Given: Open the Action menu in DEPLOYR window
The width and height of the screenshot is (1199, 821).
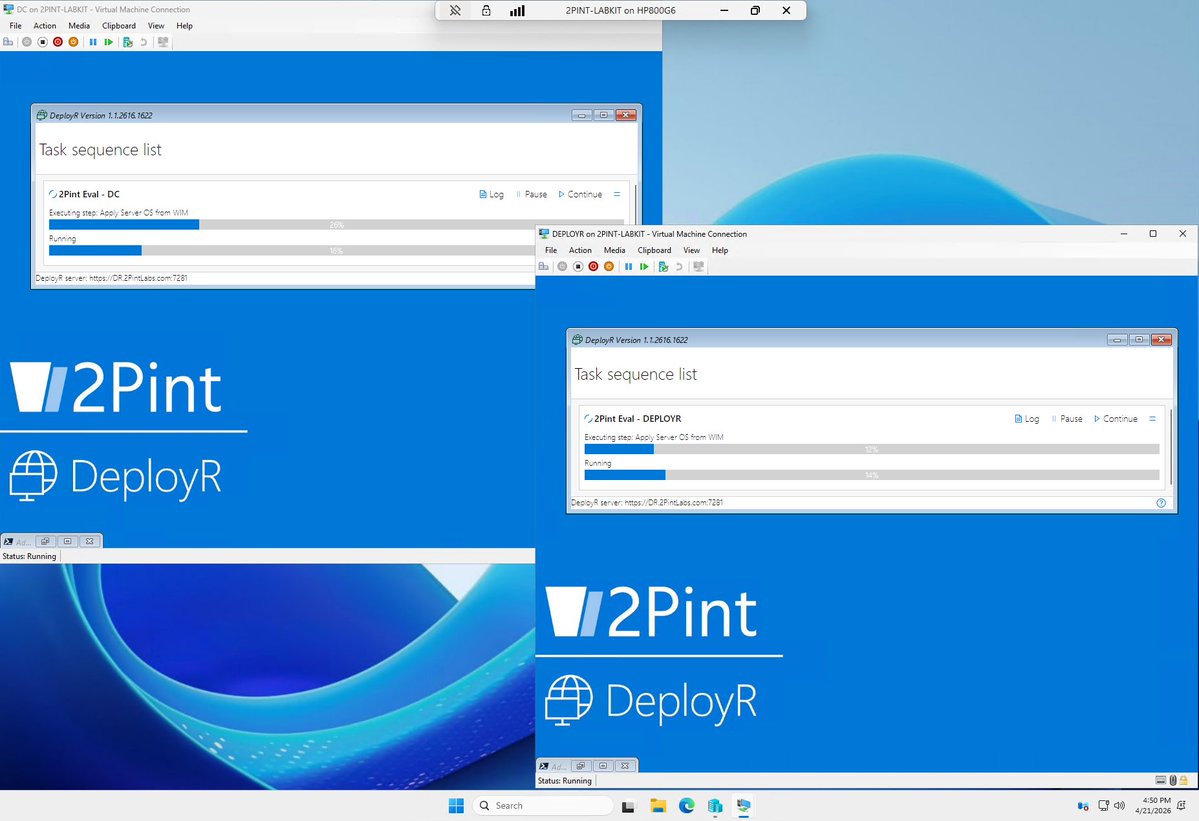Looking at the screenshot, I should [x=580, y=251].
